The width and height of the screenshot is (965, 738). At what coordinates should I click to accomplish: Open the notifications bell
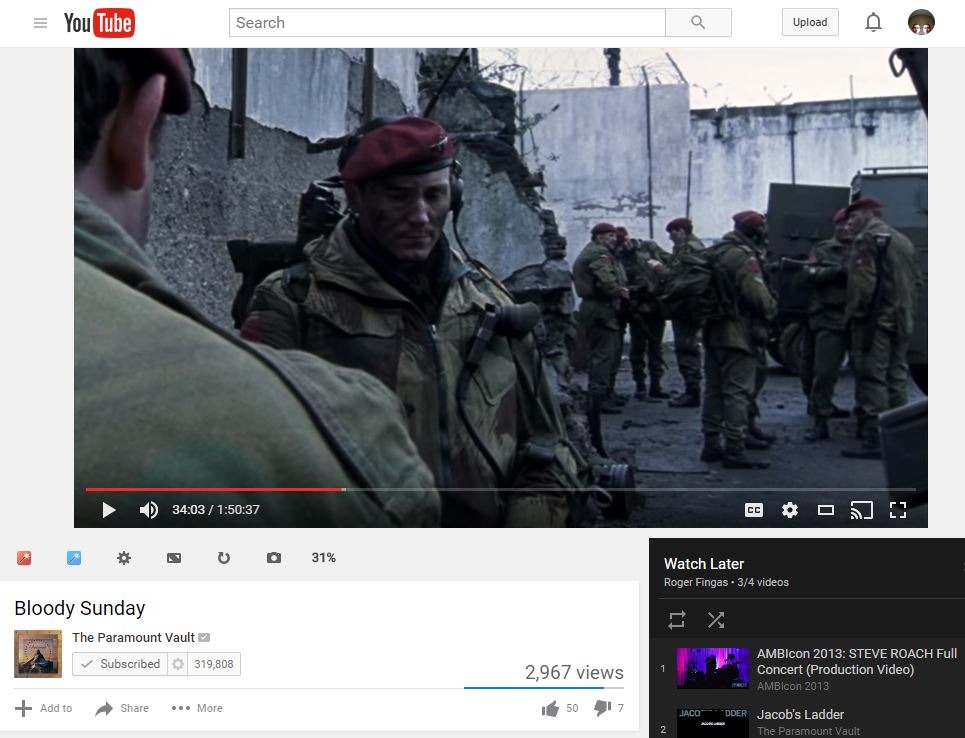point(873,23)
